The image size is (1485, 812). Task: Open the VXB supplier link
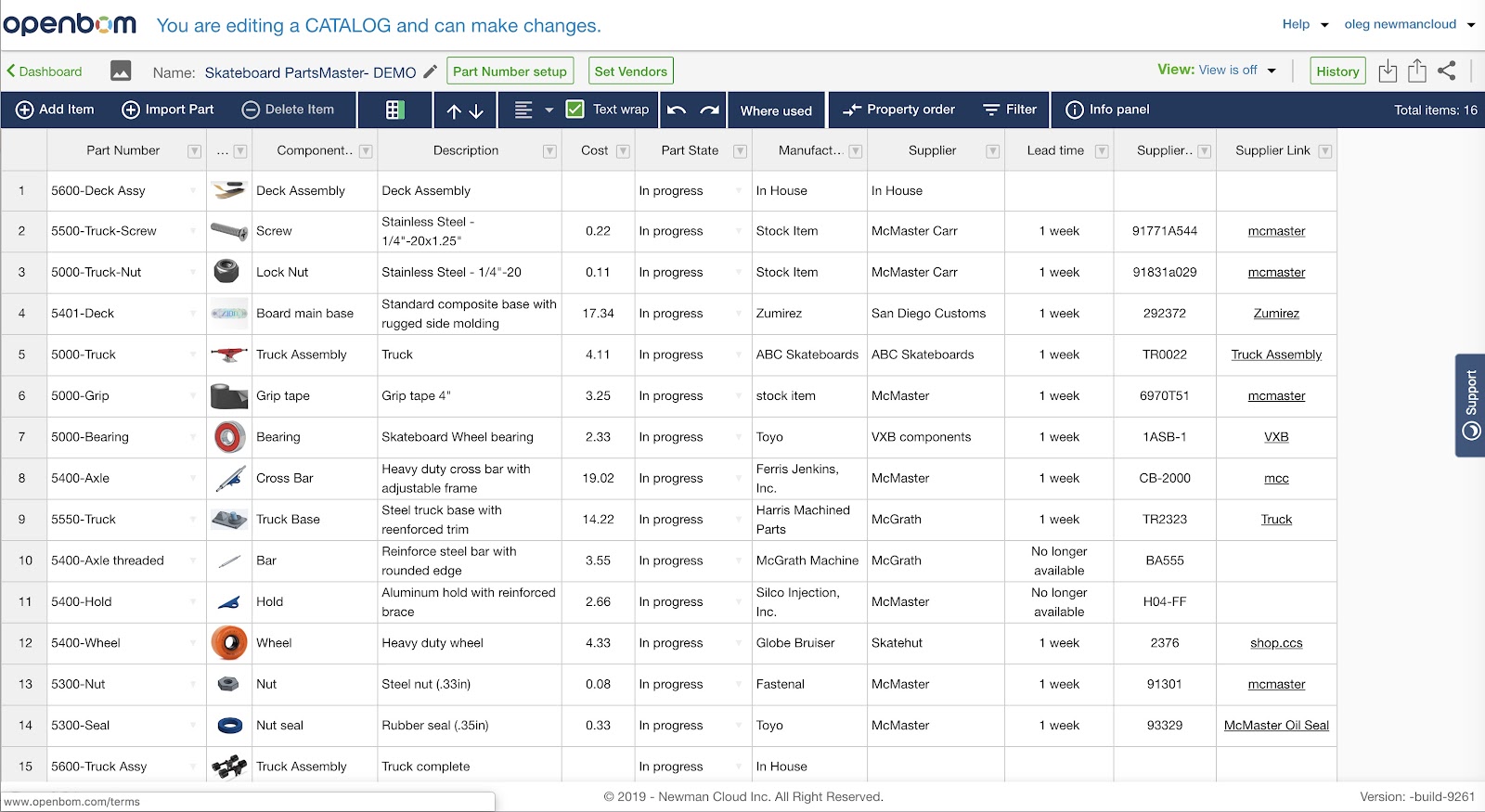pyautogui.click(x=1276, y=437)
